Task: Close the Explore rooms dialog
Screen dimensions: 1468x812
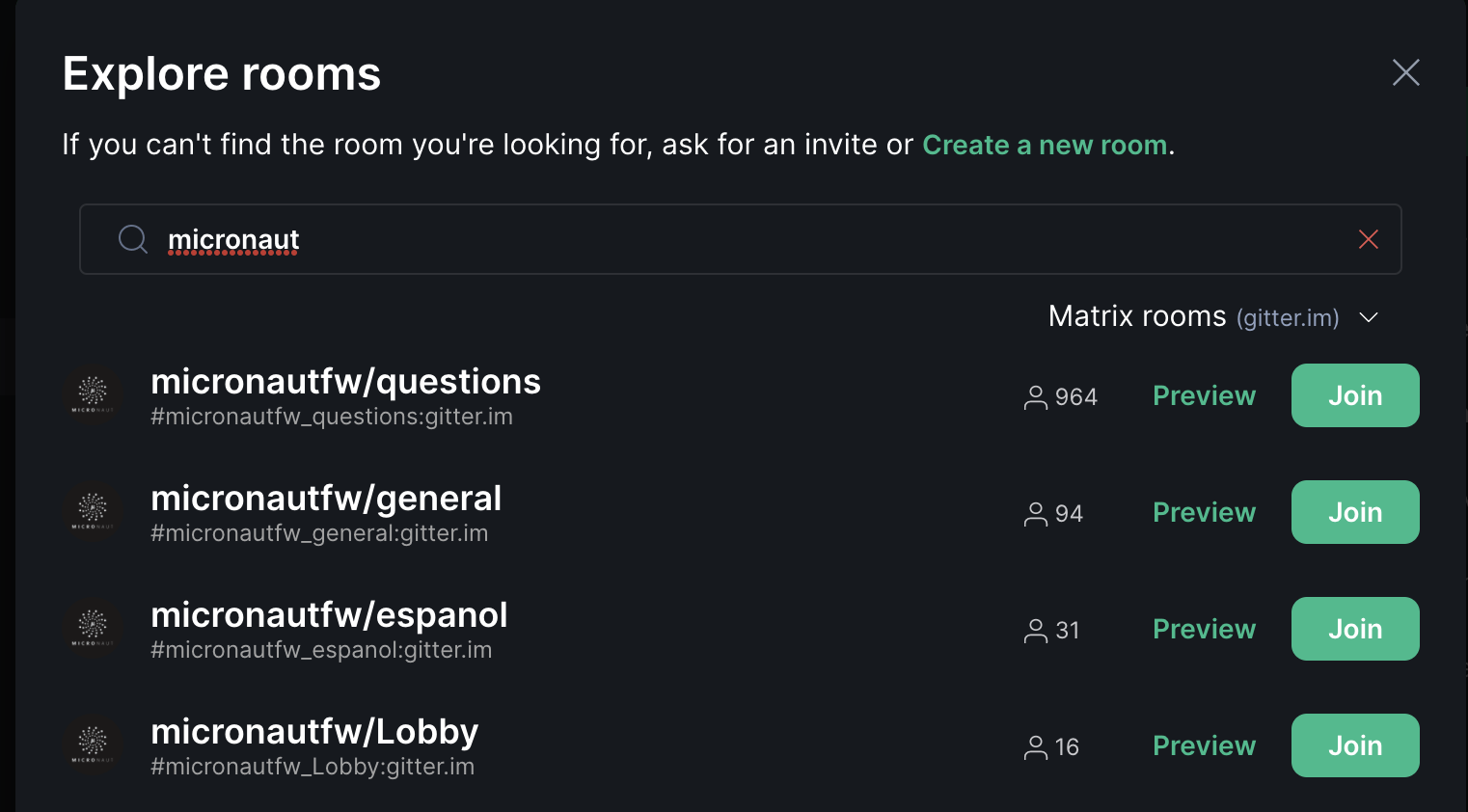Action: click(1405, 72)
